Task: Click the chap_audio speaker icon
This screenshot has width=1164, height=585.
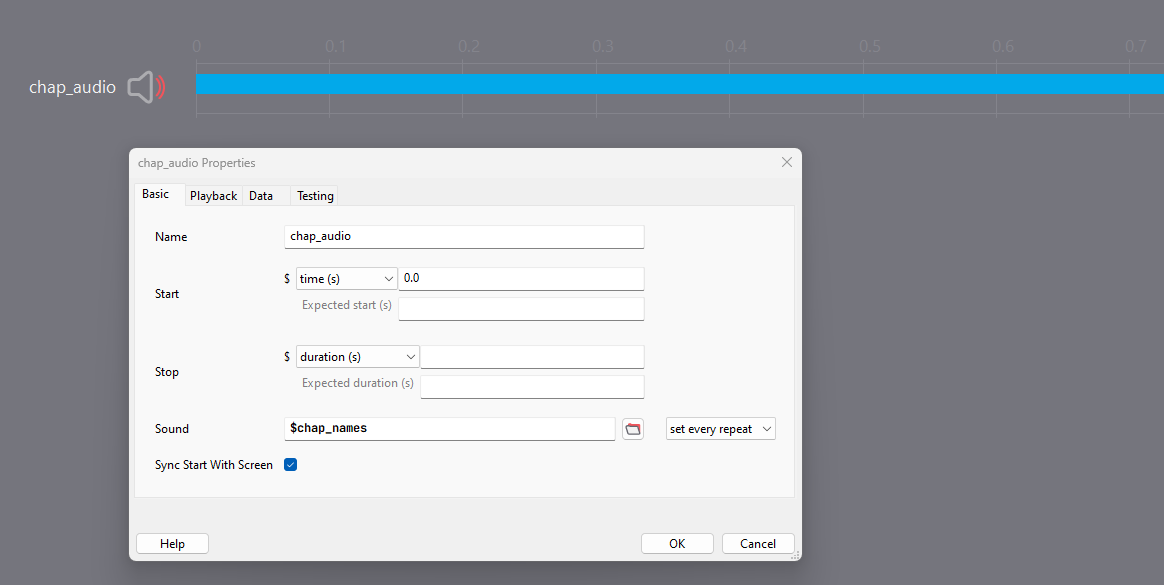Action: (x=146, y=88)
